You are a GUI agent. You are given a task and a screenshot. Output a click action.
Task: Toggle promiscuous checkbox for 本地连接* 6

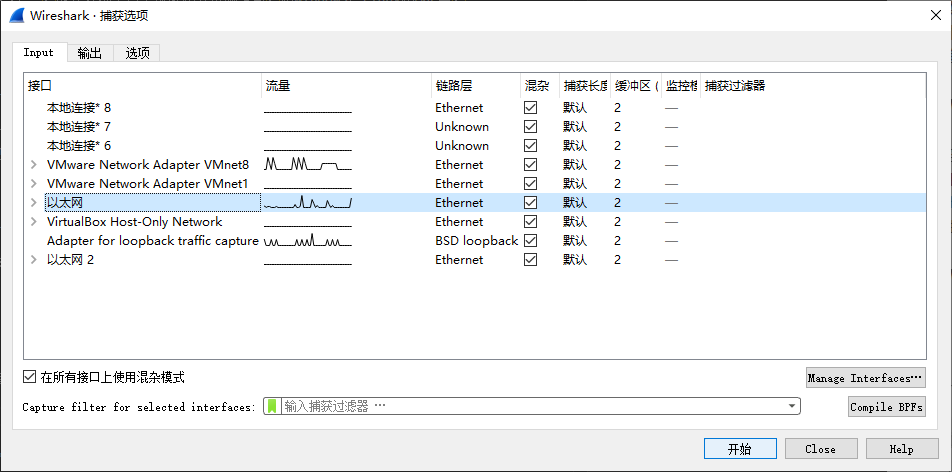point(531,146)
